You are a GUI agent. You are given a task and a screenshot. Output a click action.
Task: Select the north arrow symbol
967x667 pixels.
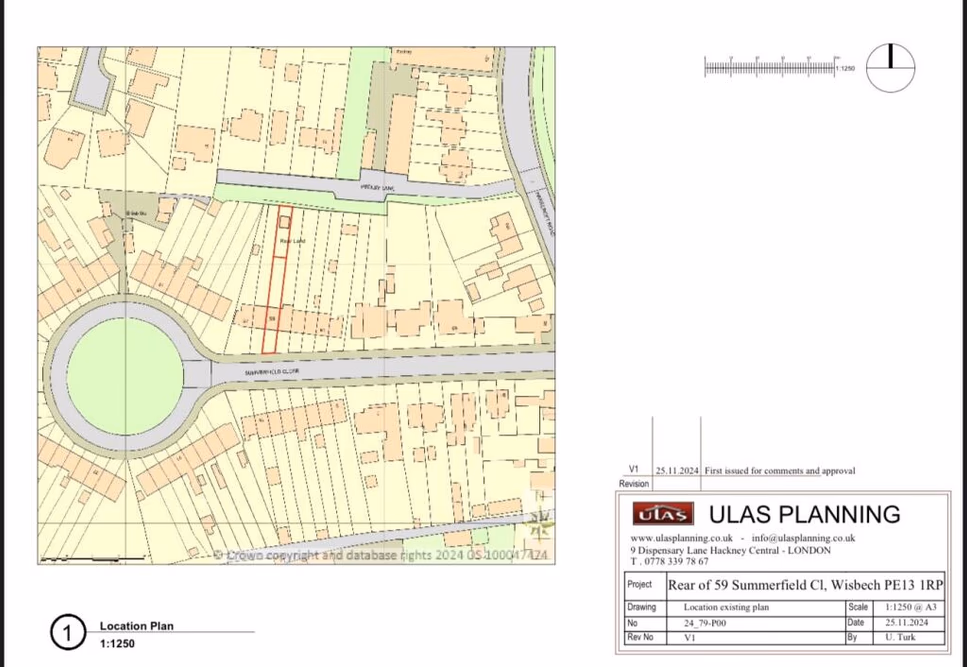pos(889,68)
